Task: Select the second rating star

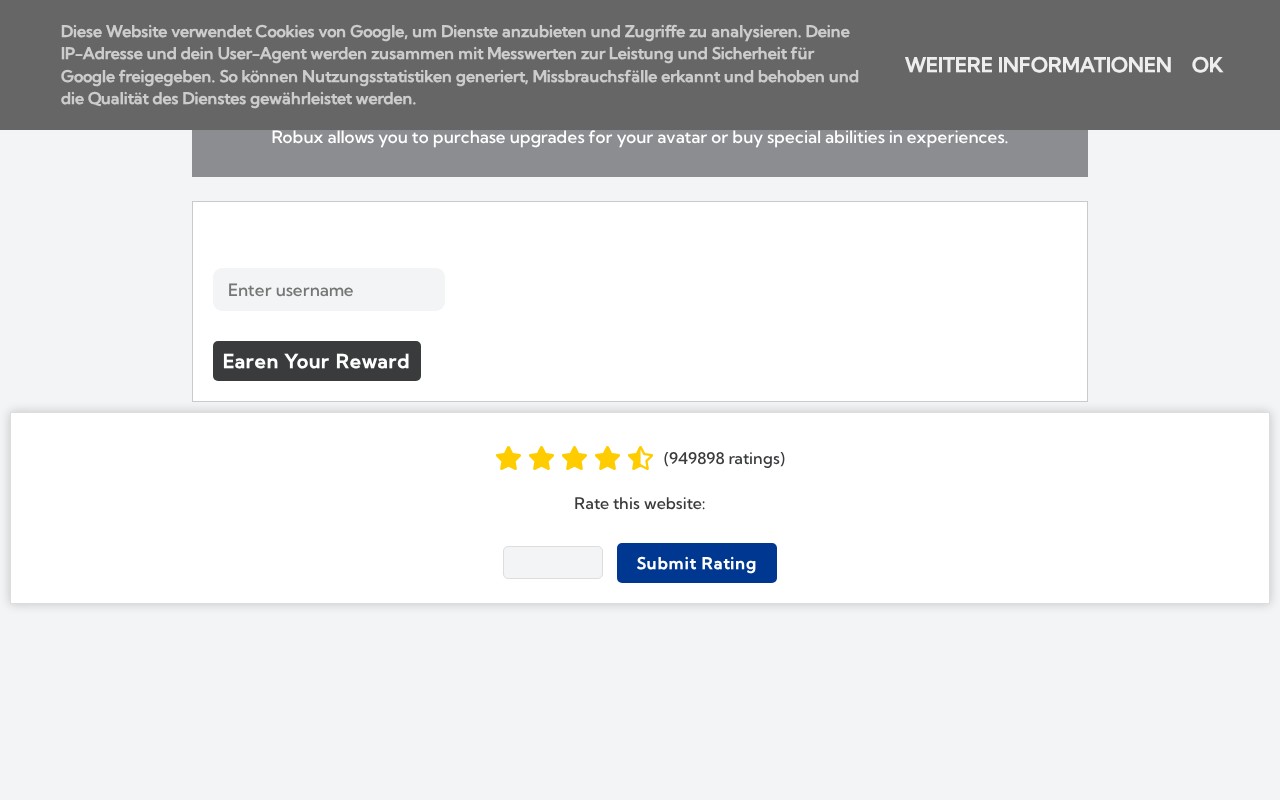Action: click(x=542, y=459)
